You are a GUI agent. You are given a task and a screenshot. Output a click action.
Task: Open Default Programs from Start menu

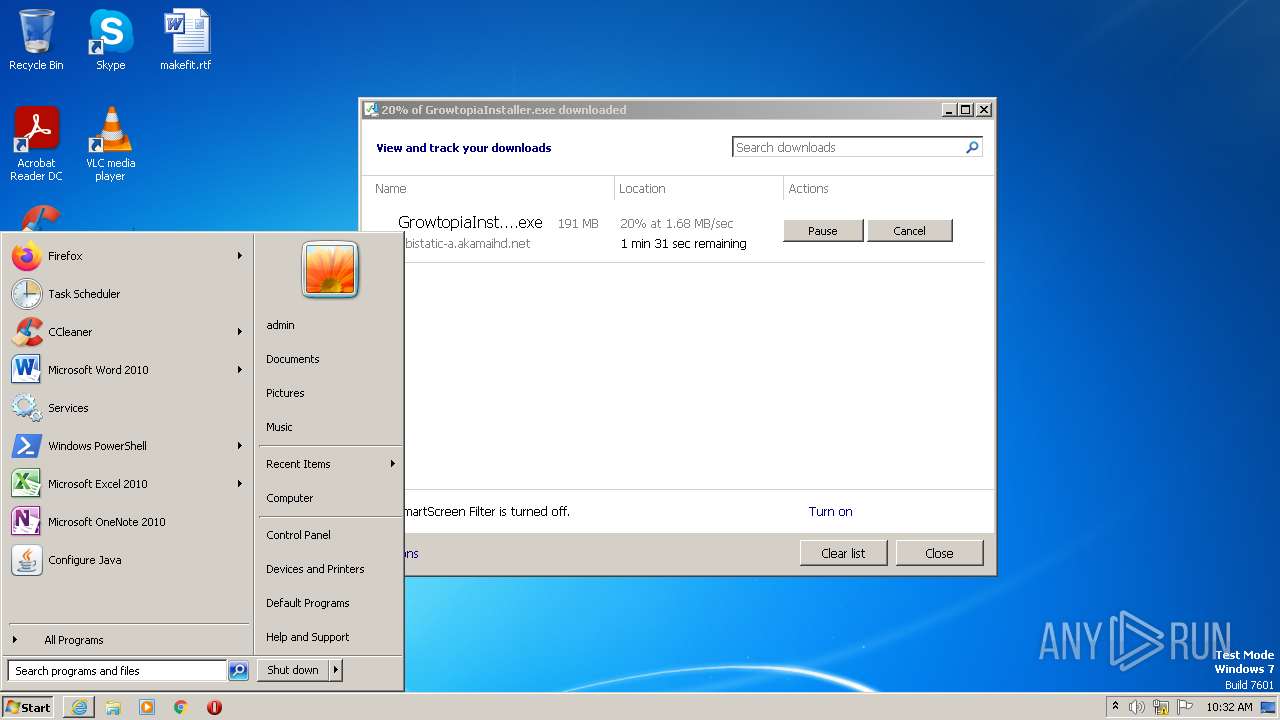330,603
